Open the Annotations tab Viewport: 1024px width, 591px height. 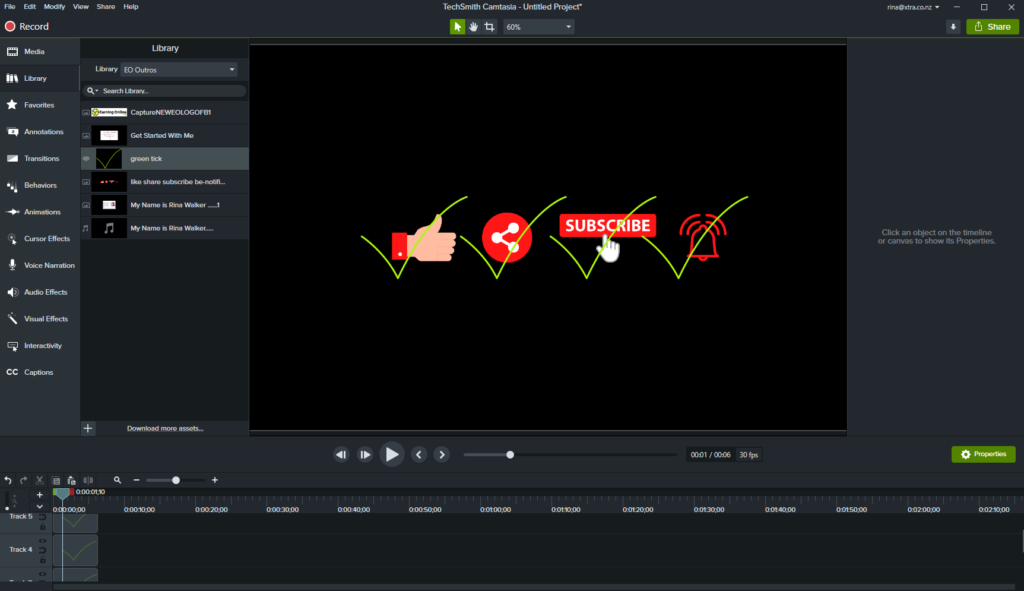(39, 132)
